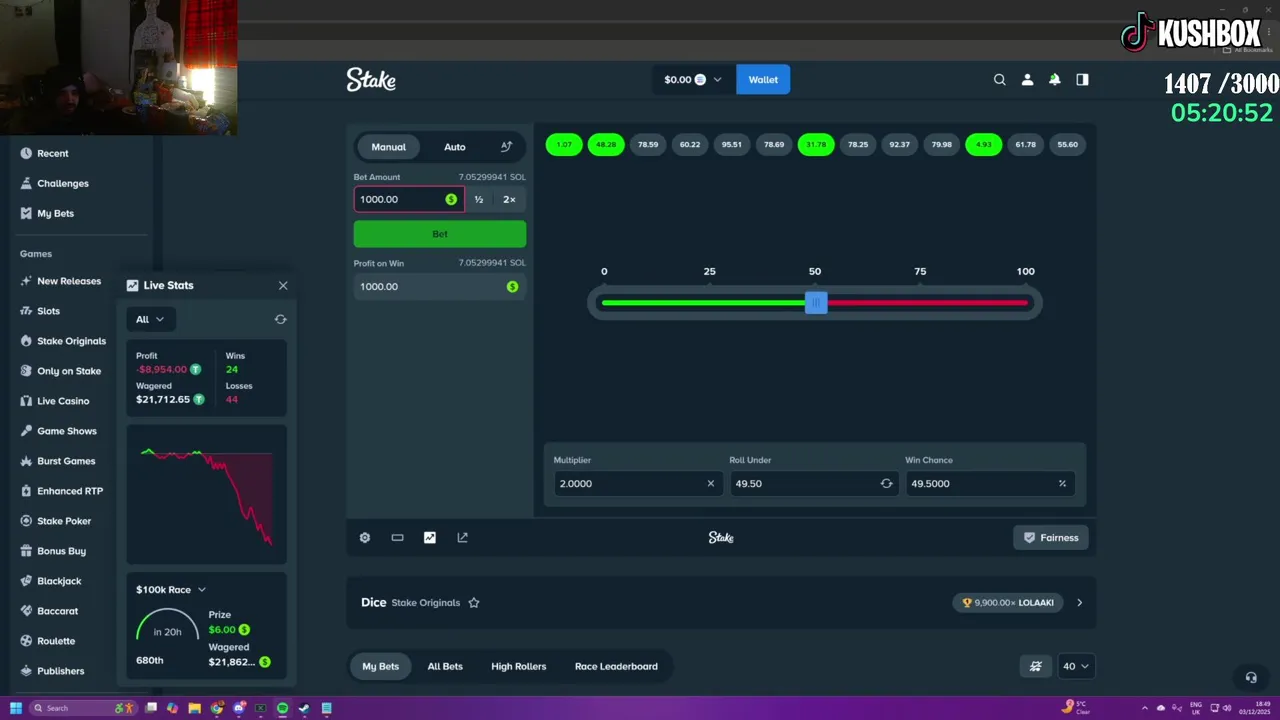1280x720 pixels.
Task: Open Enhanced RTP in the sidebar
Action: (x=61, y=491)
